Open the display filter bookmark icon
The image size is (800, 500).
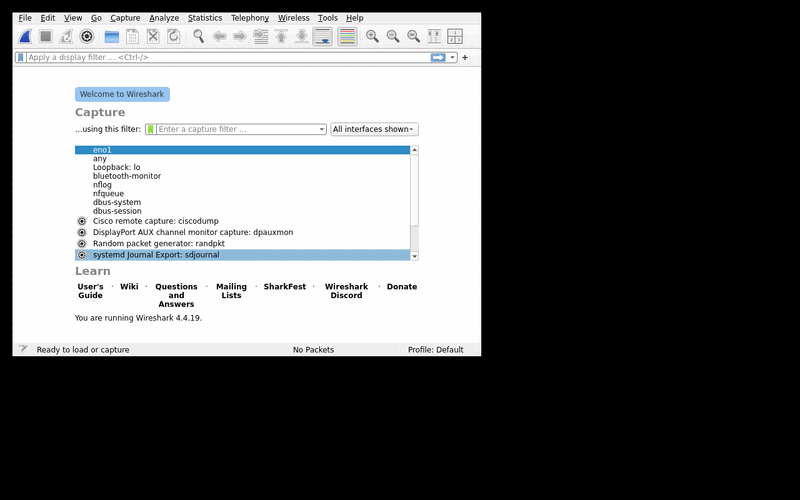pyautogui.click(x=20, y=58)
